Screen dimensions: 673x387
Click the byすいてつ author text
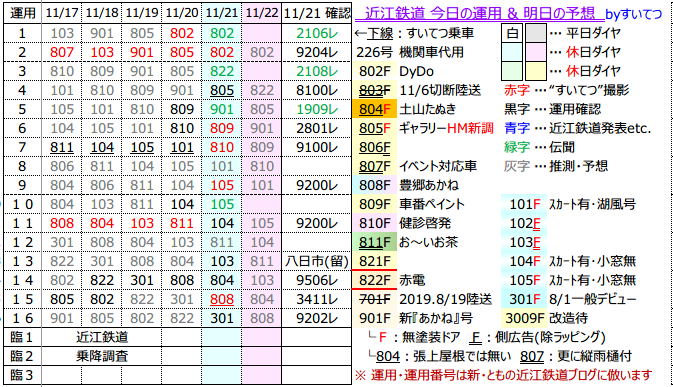633,14
